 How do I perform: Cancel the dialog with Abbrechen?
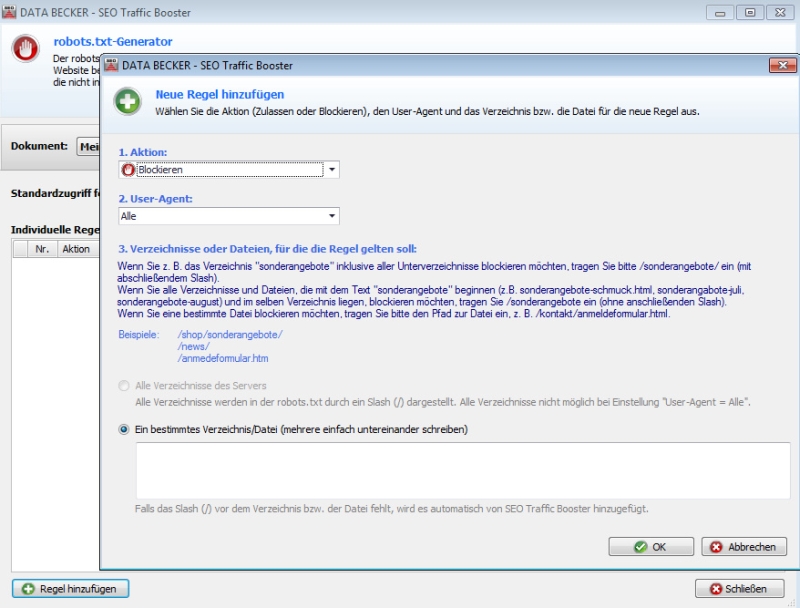tap(744, 547)
